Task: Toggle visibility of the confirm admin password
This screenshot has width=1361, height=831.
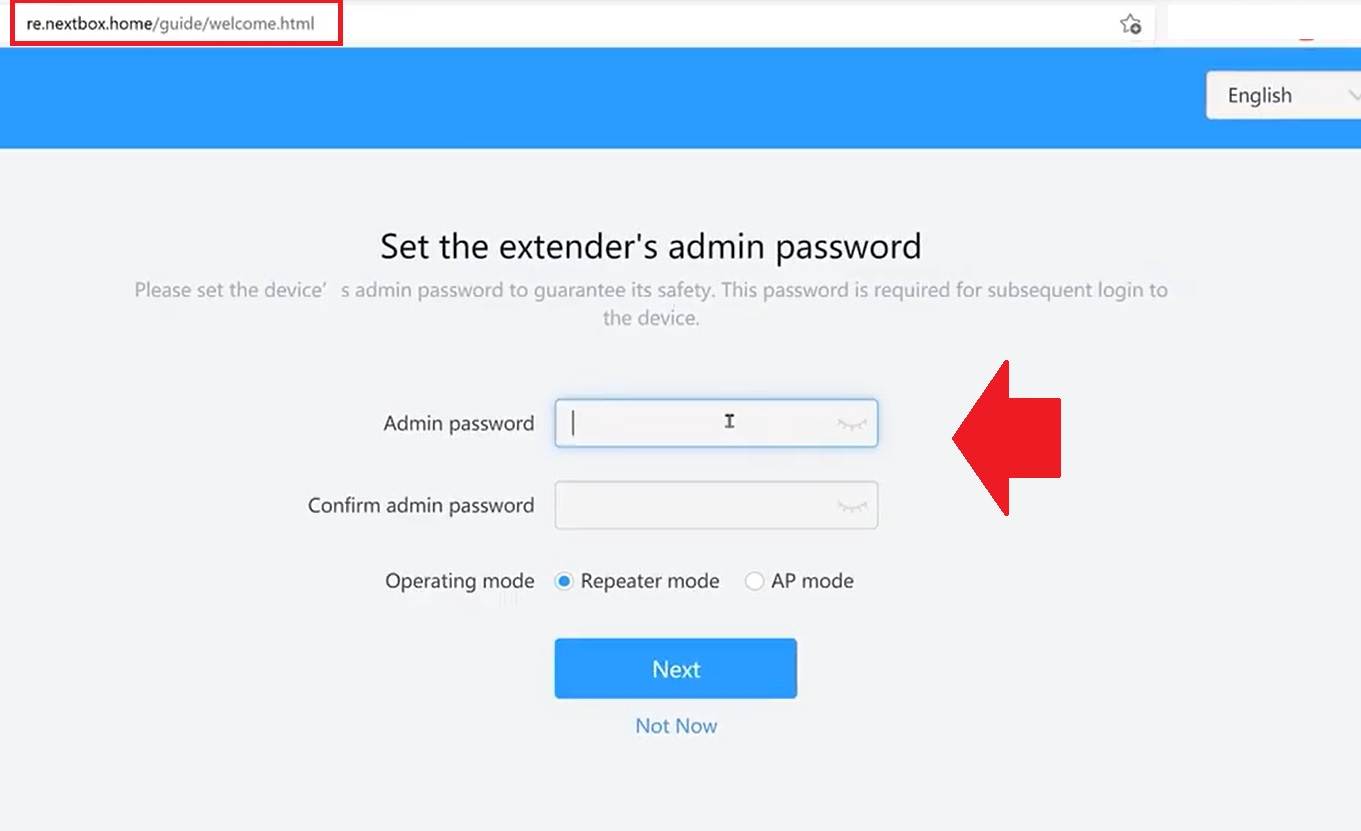Action: click(x=851, y=506)
